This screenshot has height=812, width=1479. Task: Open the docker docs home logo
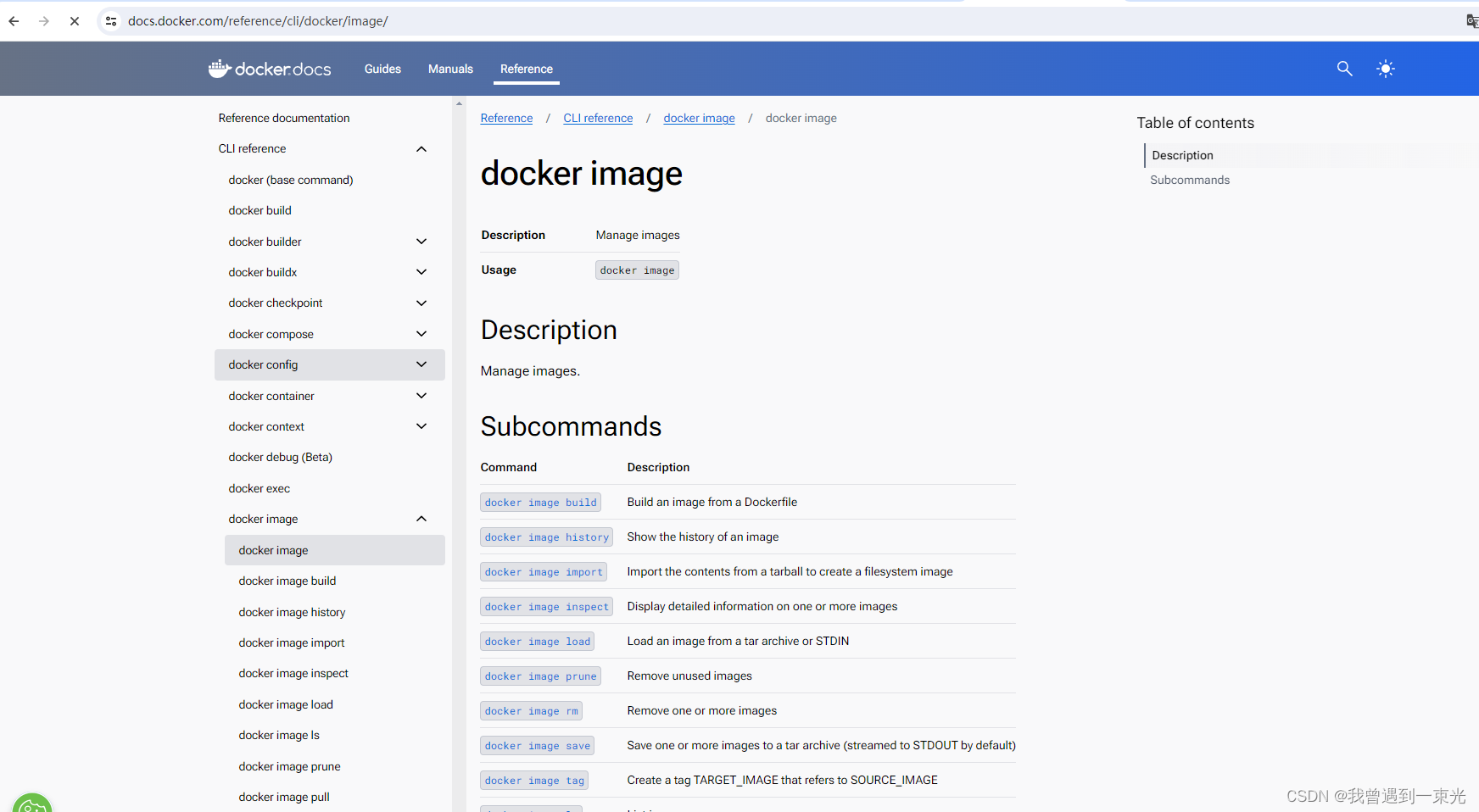(x=270, y=69)
